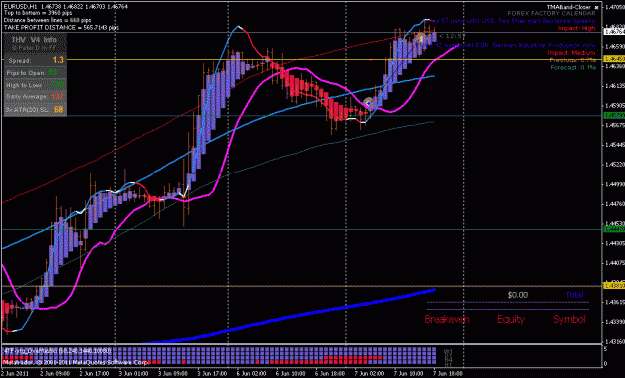The height and width of the screenshot is (378, 625).
Task: Click the FOREX FACTORY CALENDAR heading
Action: (552, 14)
